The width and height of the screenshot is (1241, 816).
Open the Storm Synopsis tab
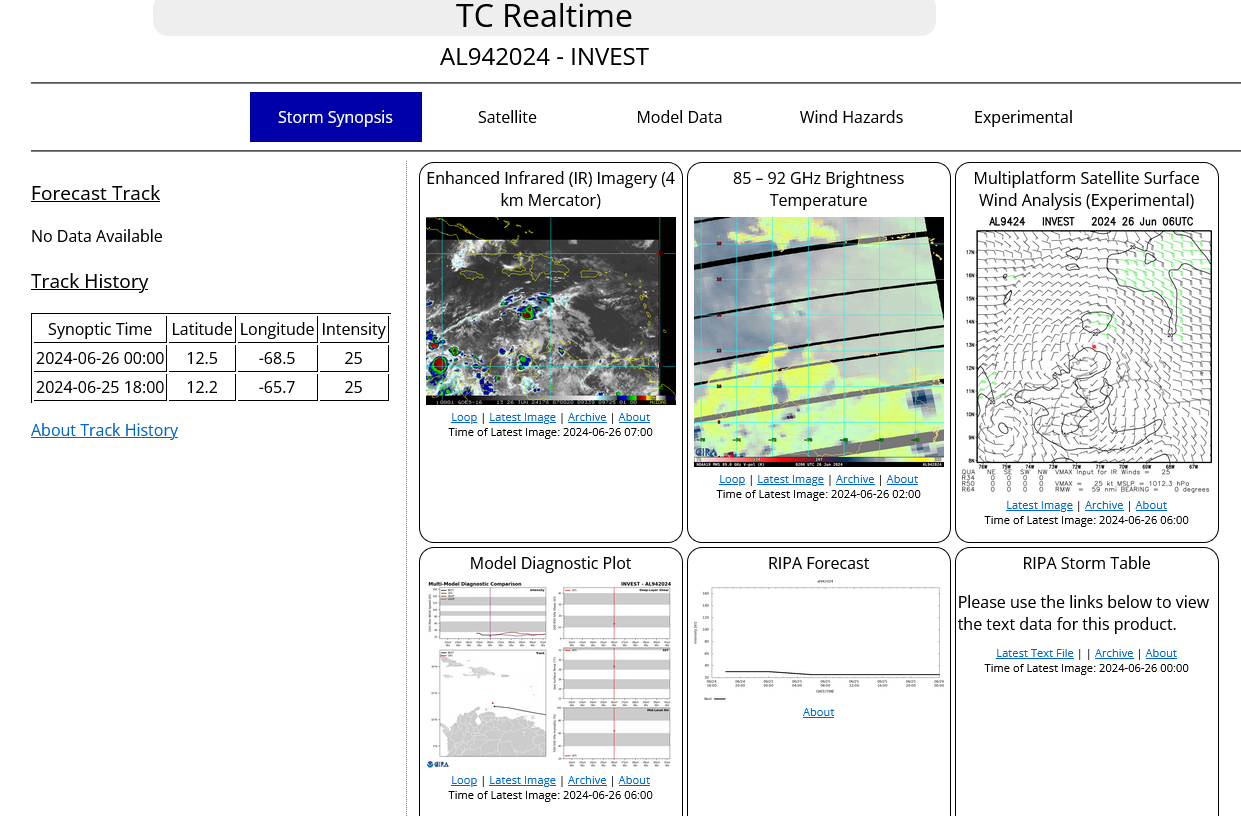pos(335,117)
